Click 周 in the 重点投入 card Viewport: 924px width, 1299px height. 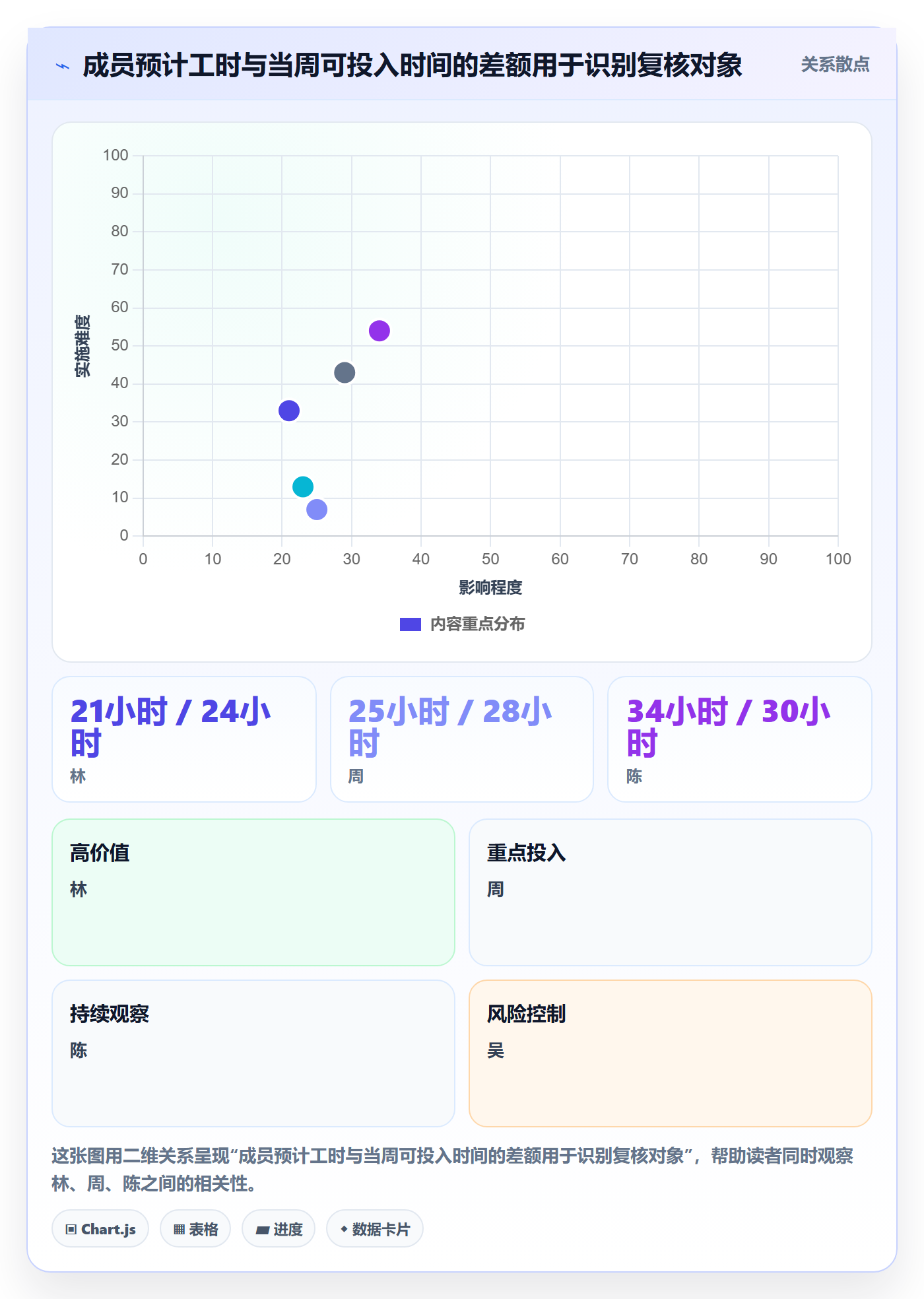(496, 889)
